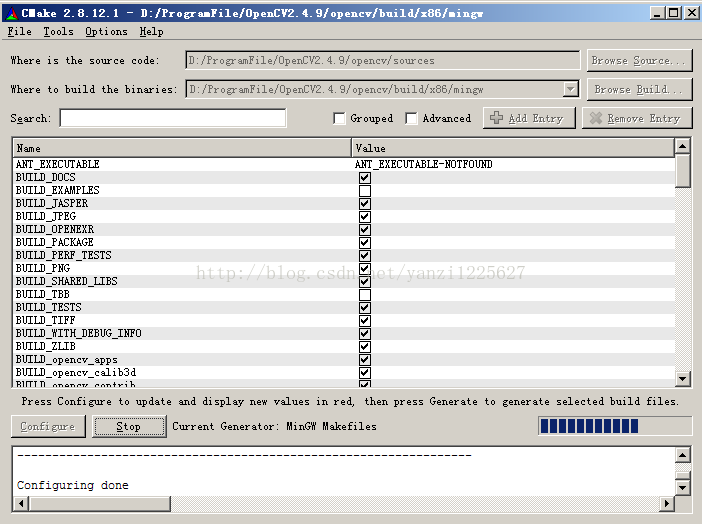Uncheck the BUILD_DOCS checkbox
The height and width of the screenshot is (524, 702).
point(365,177)
